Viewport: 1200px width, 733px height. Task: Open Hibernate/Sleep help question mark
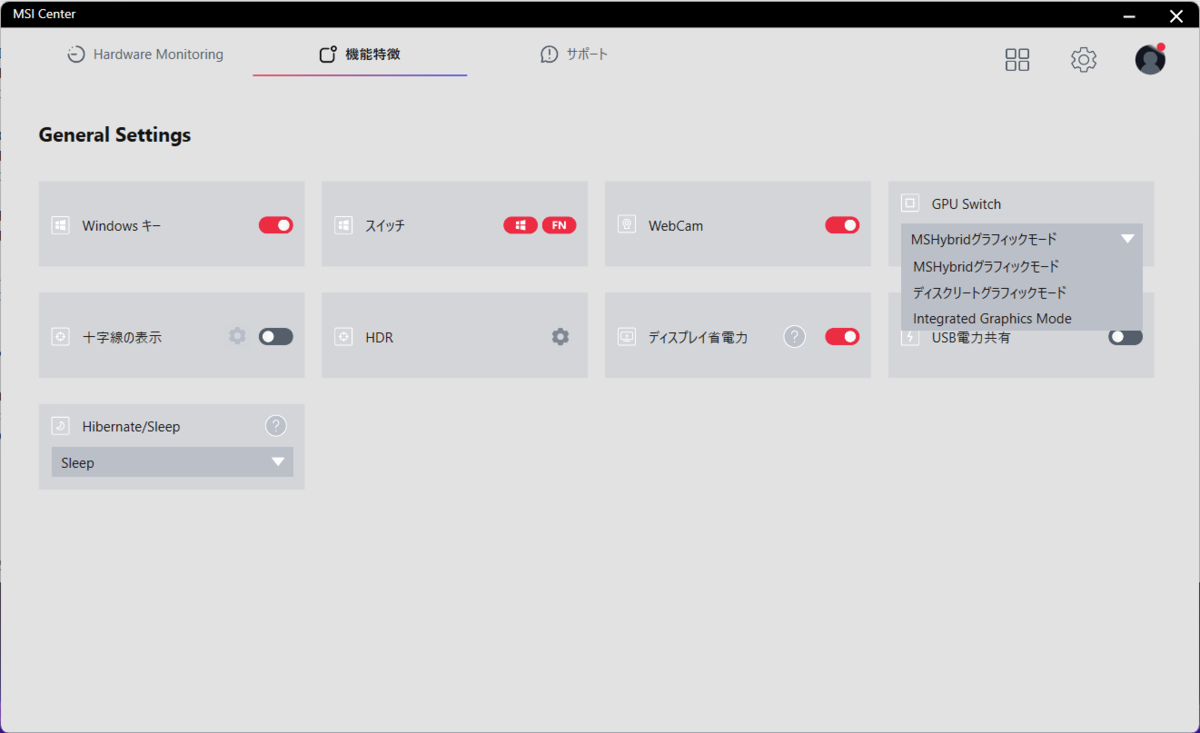click(276, 426)
